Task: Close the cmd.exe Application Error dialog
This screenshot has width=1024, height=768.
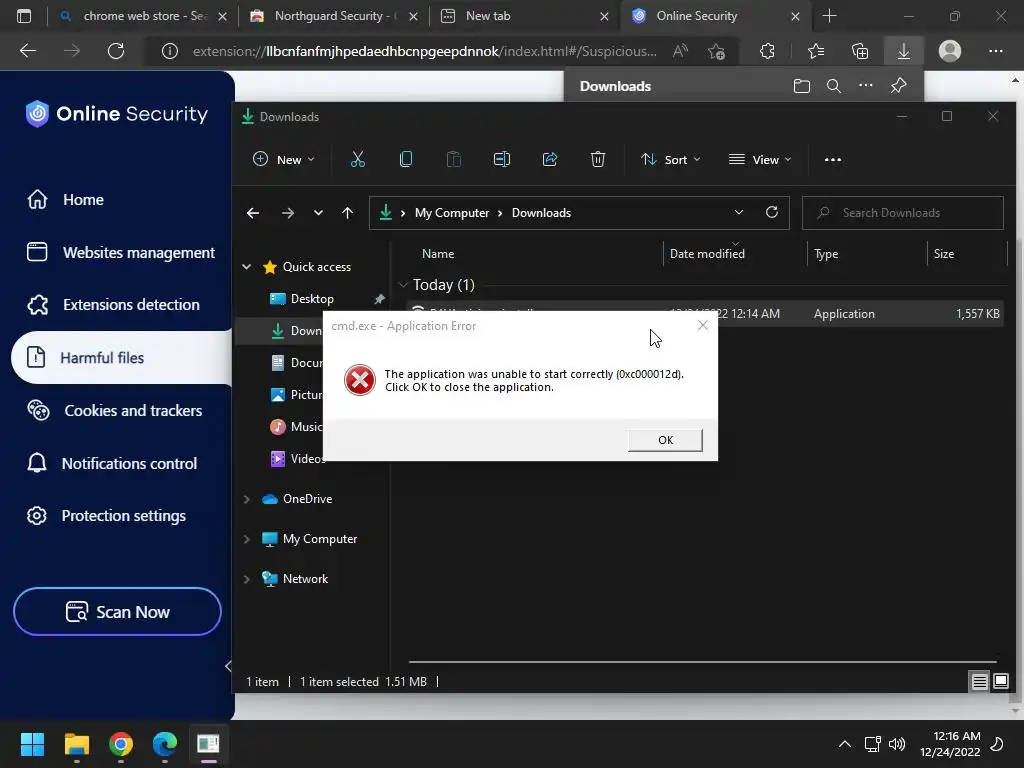Action: 703,325
